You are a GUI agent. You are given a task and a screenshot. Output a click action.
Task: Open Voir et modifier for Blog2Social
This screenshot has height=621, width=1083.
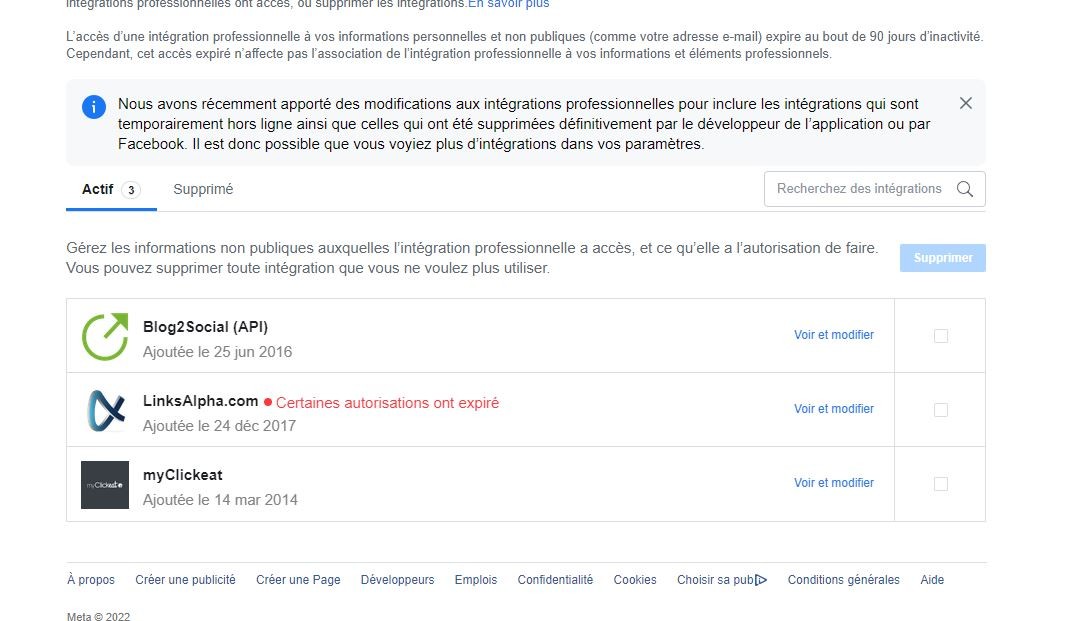click(x=834, y=335)
